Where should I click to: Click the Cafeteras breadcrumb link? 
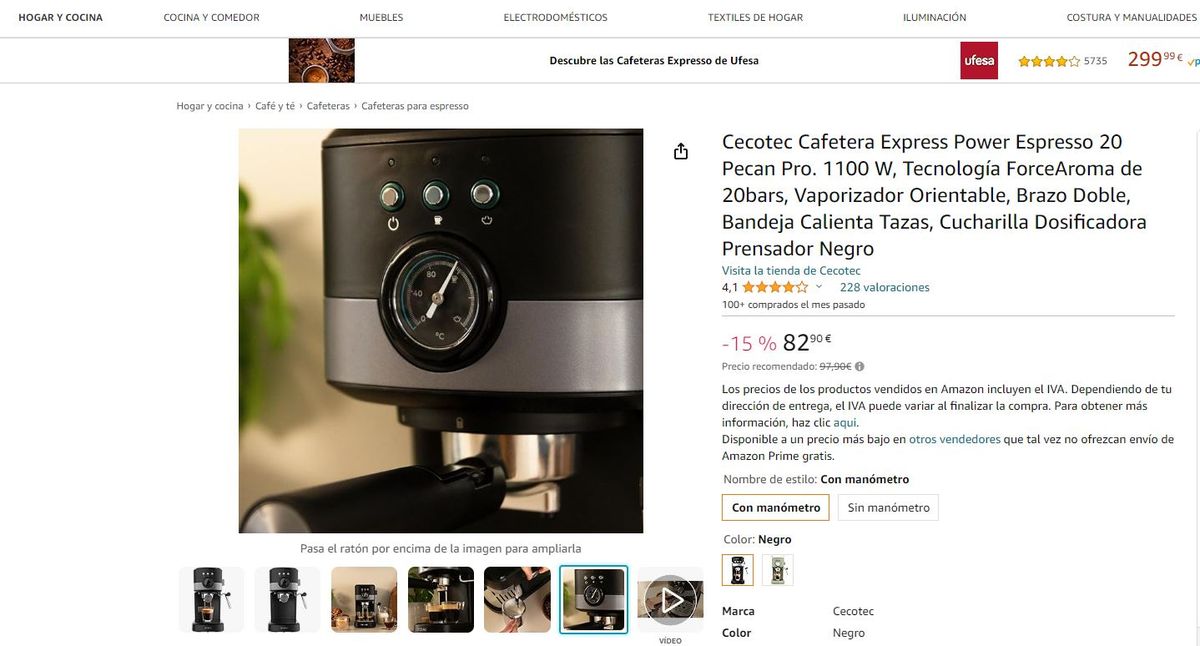pyautogui.click(x=328, y=106)
